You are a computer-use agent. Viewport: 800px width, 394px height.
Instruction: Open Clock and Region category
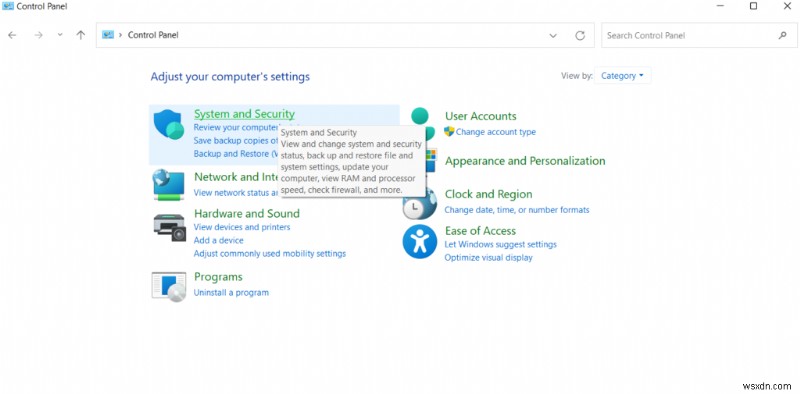pyautogui.click(x=488, y=194)
